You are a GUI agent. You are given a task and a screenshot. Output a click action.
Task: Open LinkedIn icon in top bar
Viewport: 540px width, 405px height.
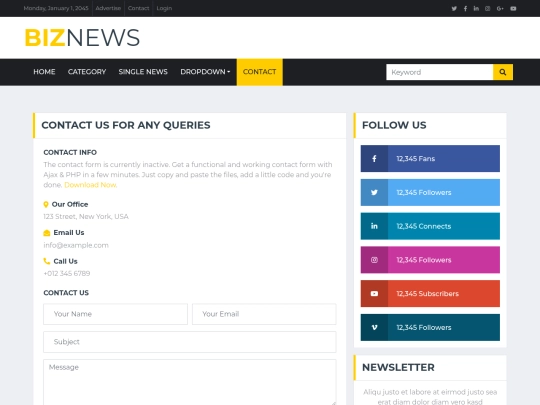click(x=476, y=8)
